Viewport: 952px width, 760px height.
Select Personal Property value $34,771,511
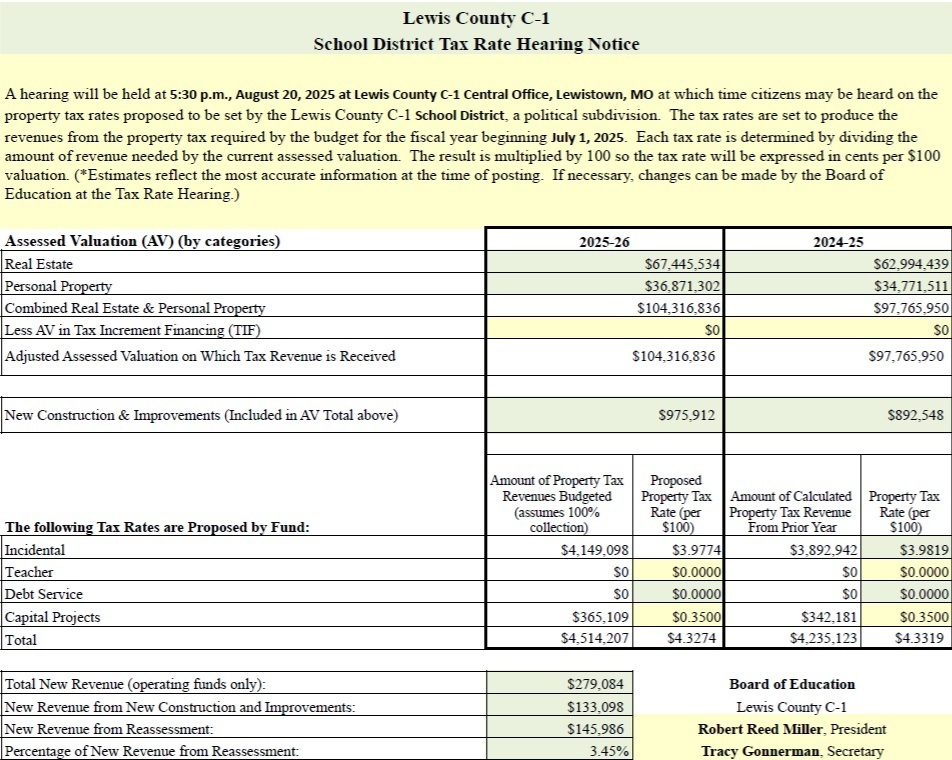pos(911,286)
